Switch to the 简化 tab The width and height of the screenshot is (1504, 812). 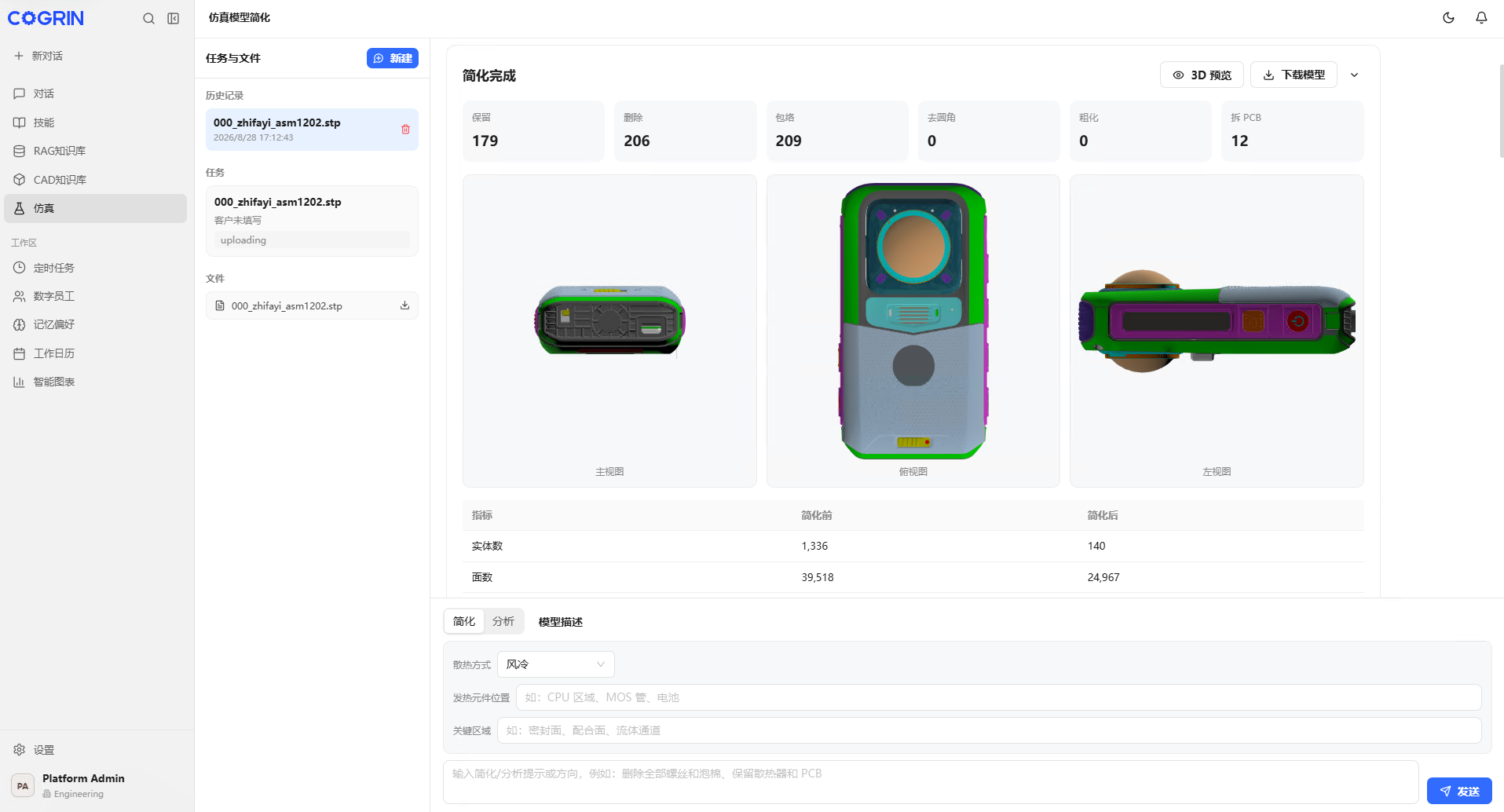464,621
